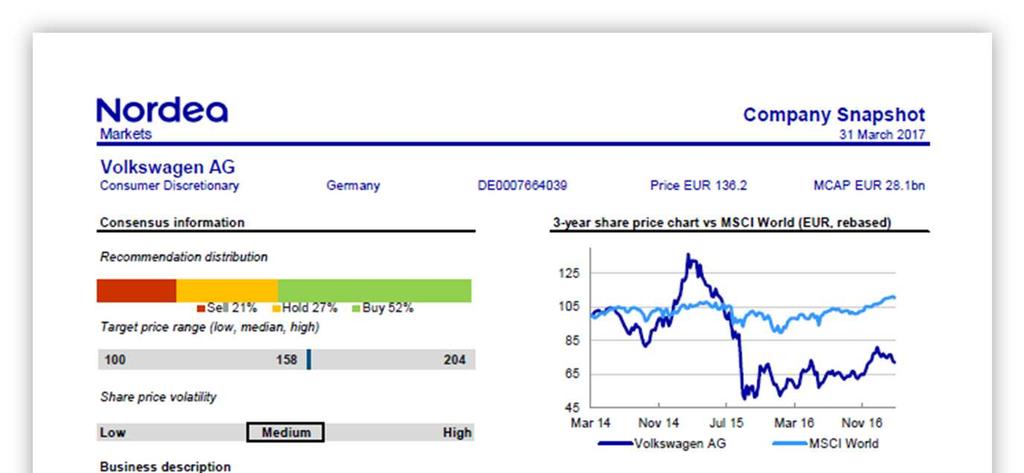Click the Buy 52% legend entry
Viewport: 1024px width, 473px height.
[383, 308]
